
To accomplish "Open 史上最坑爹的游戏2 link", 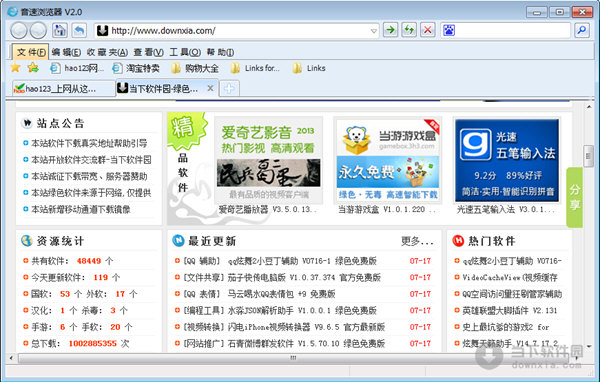I will pyautogui.click(x=506, y=327).
